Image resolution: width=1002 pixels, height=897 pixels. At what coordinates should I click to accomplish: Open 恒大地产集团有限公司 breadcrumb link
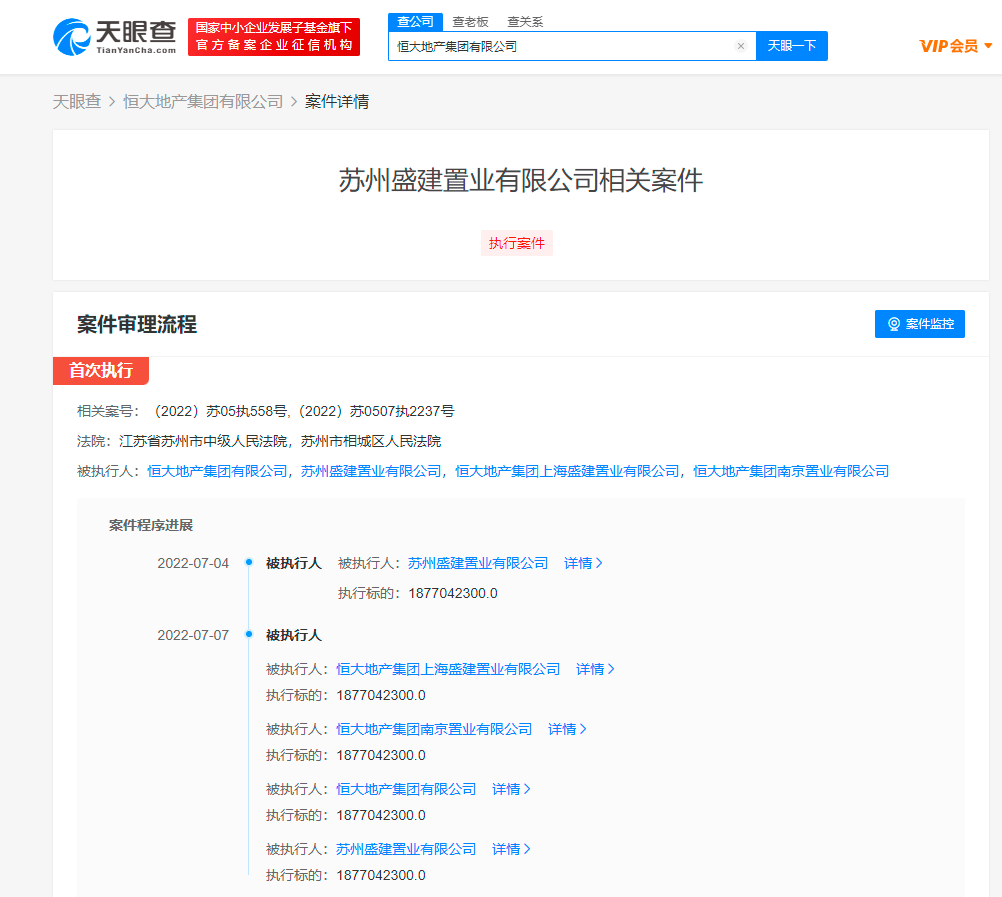(x=203, y=101)
